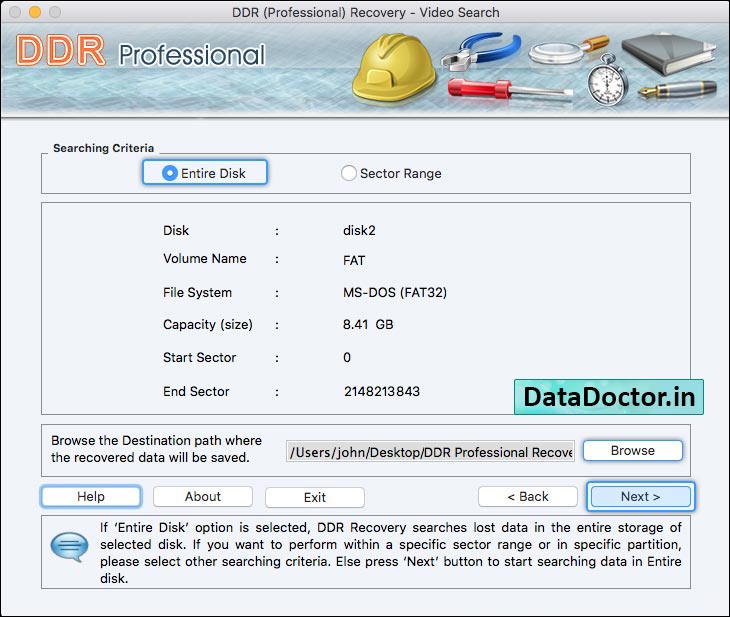The height and width of the screenshot is (617, 730).
Task: Click the Disk label
Action: [176, 231]
